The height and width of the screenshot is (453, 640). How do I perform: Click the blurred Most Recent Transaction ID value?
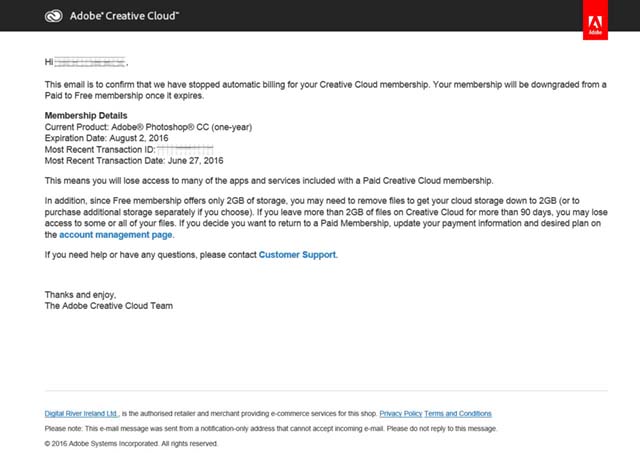(185, 150)
